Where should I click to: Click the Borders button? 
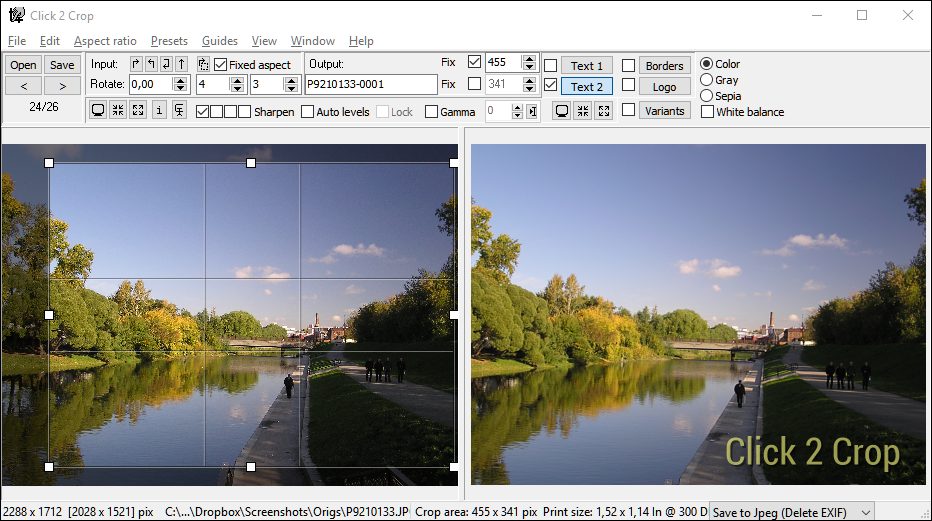pos(664,66)
